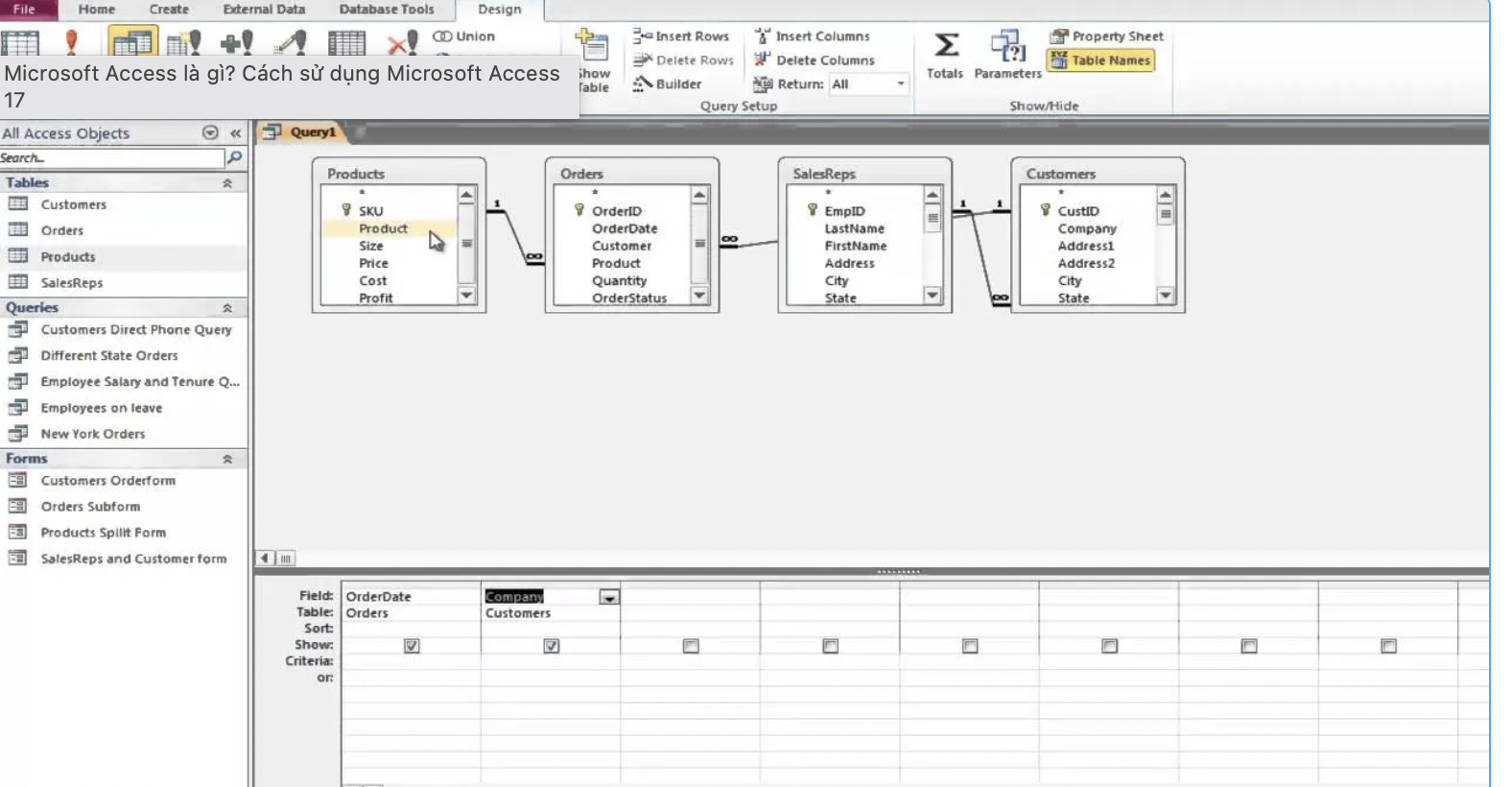Uncheck Show box for OrderDate column
1512x787 pixels.
coord(412,646)
